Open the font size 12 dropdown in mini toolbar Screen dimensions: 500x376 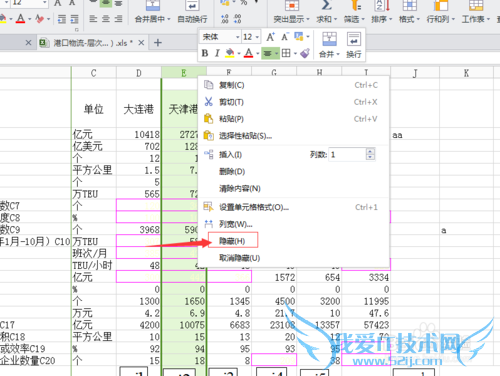click(257, 37)
